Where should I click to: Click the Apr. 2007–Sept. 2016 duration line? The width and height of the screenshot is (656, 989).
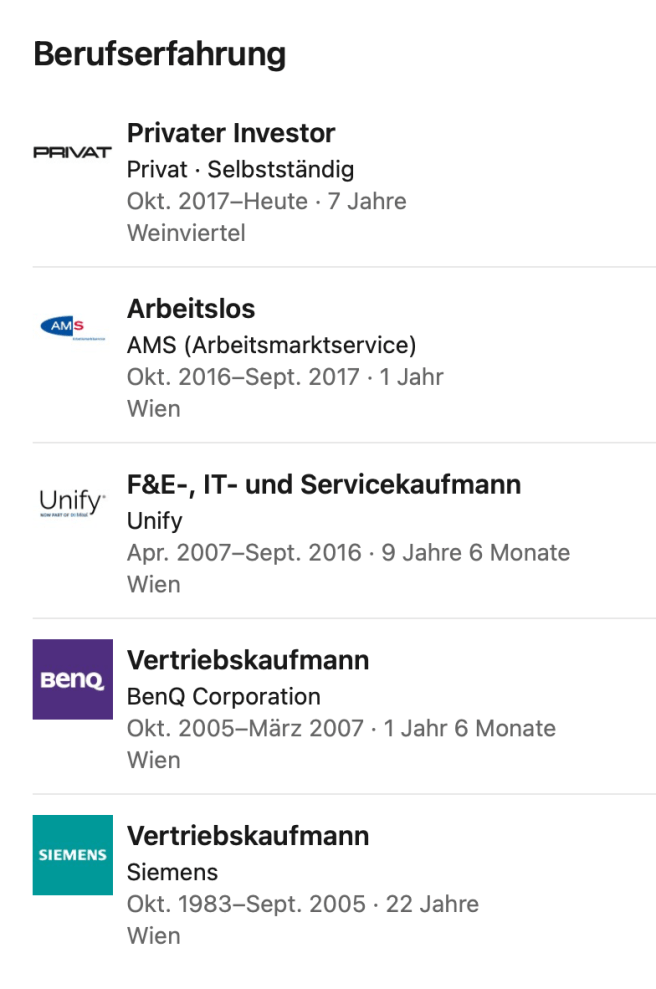(x=348, y=553)
